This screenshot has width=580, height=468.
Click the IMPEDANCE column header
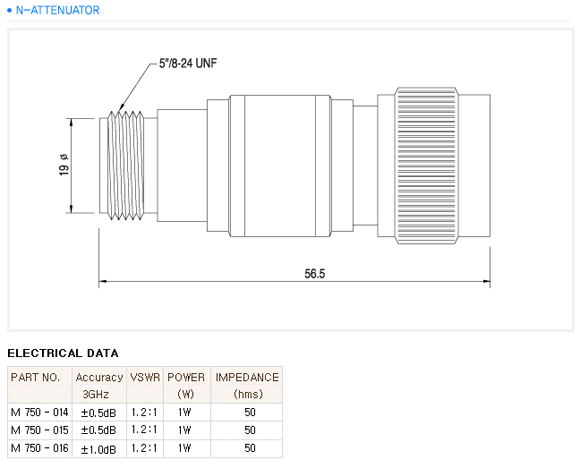[x=247, y=377]
